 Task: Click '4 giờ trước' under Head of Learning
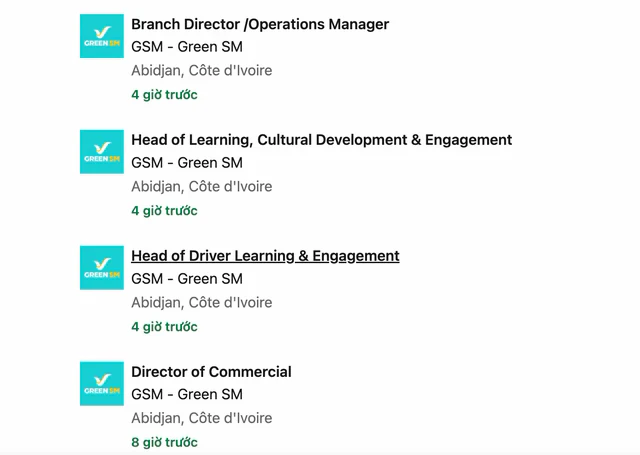[x=164, y=211]
